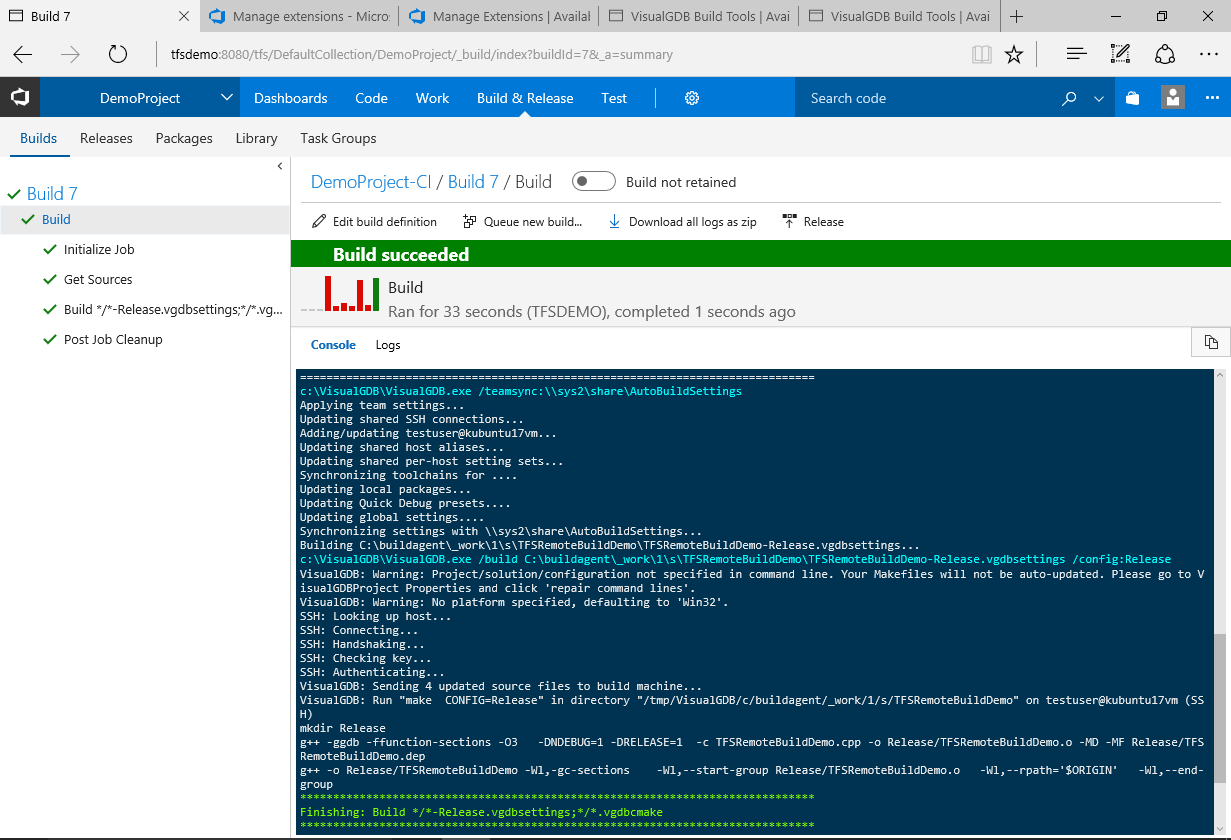Screen dimensions: 1231x840
Task: Close the Build 7 browser tab
Action: (183, 17)
